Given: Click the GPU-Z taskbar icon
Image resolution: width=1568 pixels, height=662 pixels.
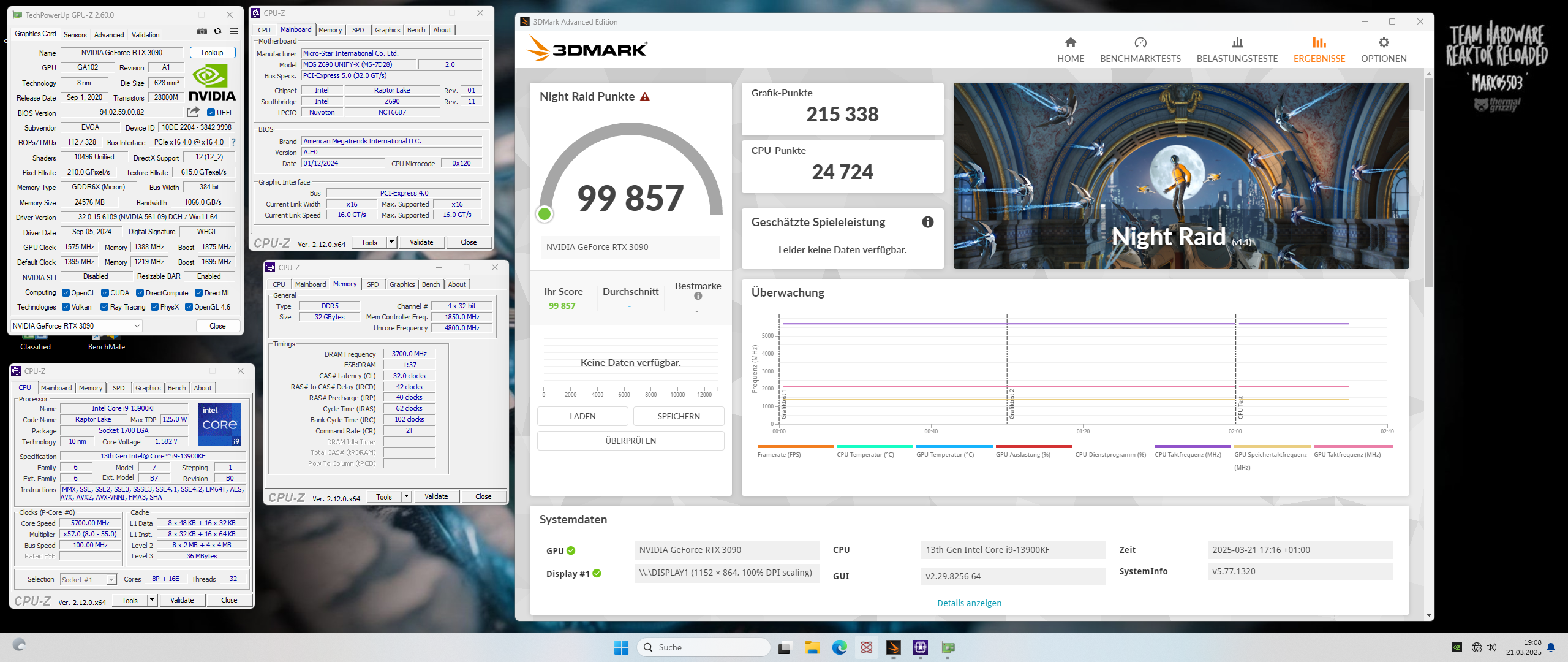Looking at the screenshot, I should tap(948, 647).
